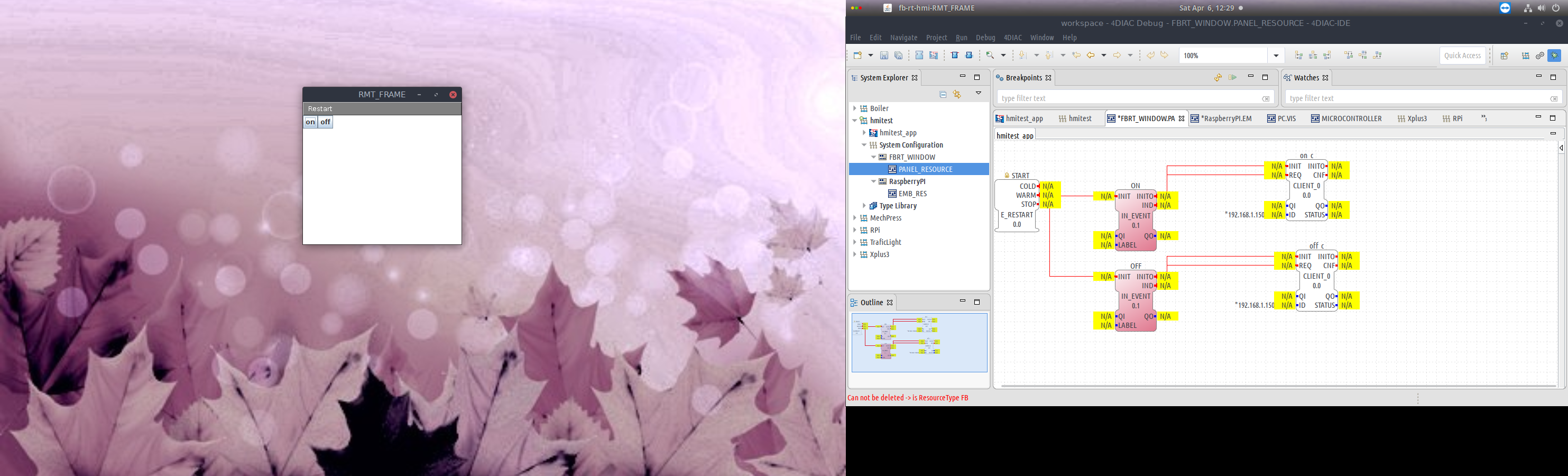Show hidden editor tabs list
Viewport: 1568px width, 476px height.
1484,118
